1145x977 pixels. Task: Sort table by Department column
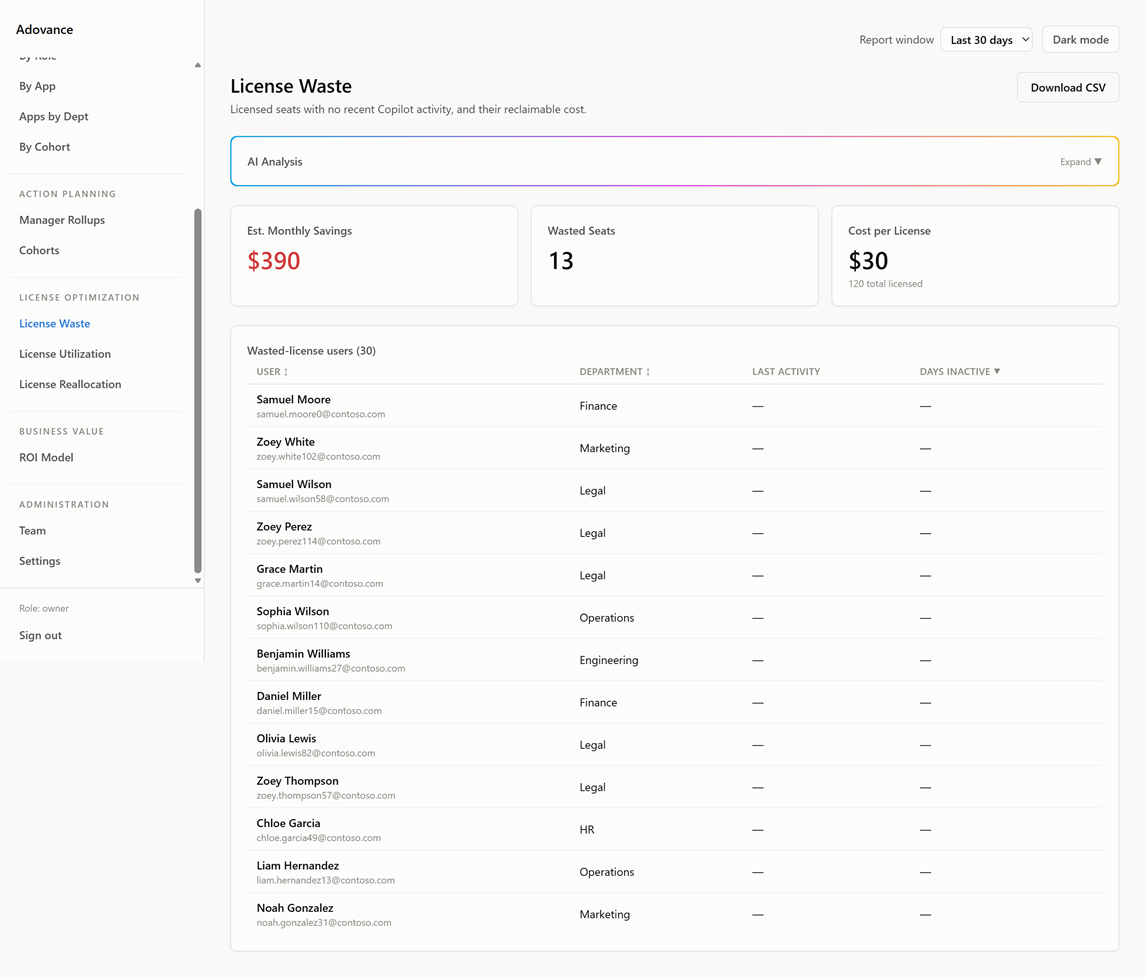(614, 372)
